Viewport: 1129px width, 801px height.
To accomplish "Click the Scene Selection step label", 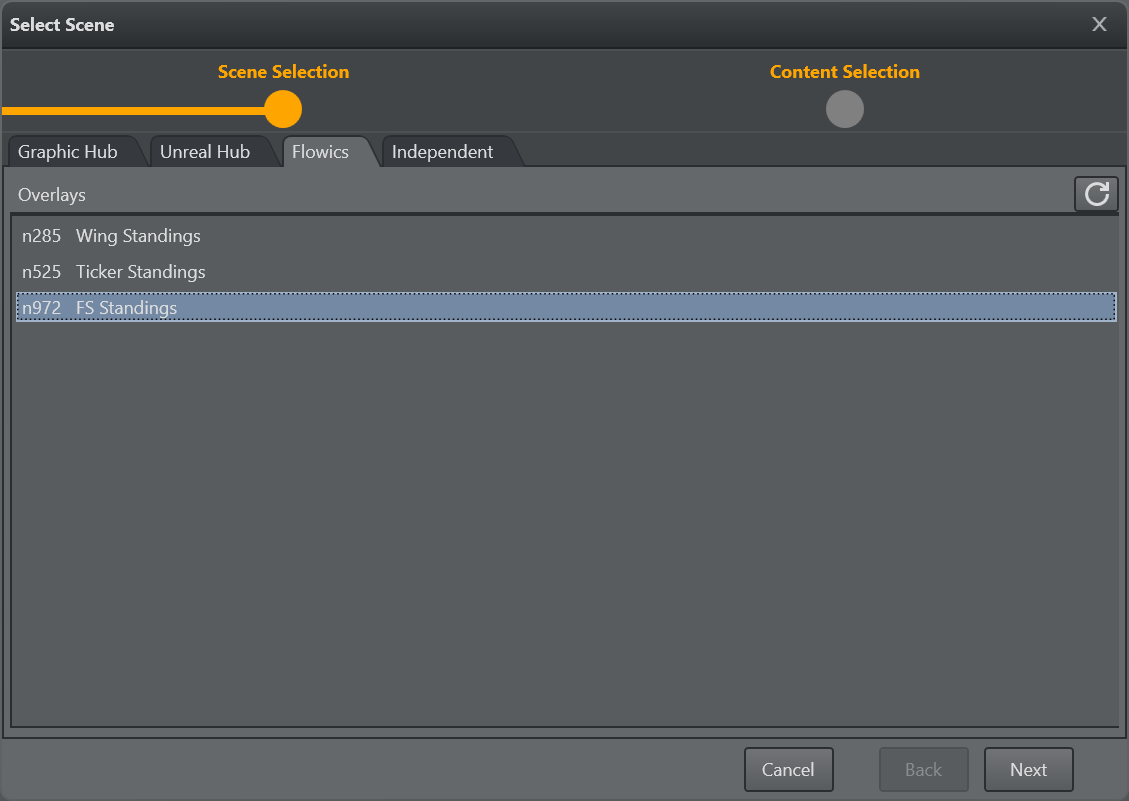I will pos(283,72).
